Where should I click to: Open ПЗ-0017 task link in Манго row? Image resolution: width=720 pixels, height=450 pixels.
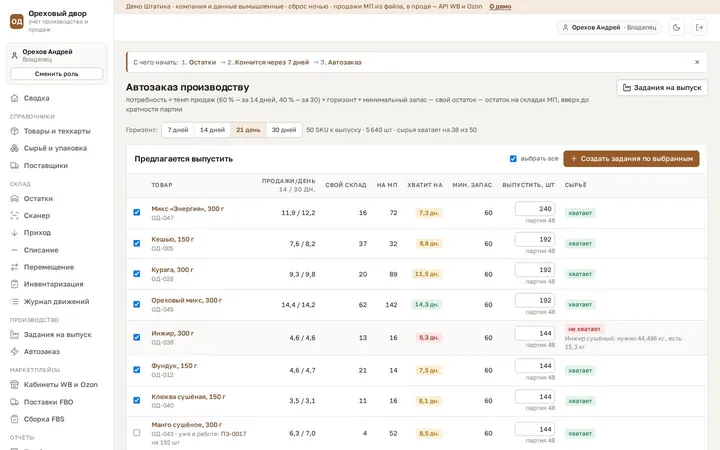[x=234, y=434]
